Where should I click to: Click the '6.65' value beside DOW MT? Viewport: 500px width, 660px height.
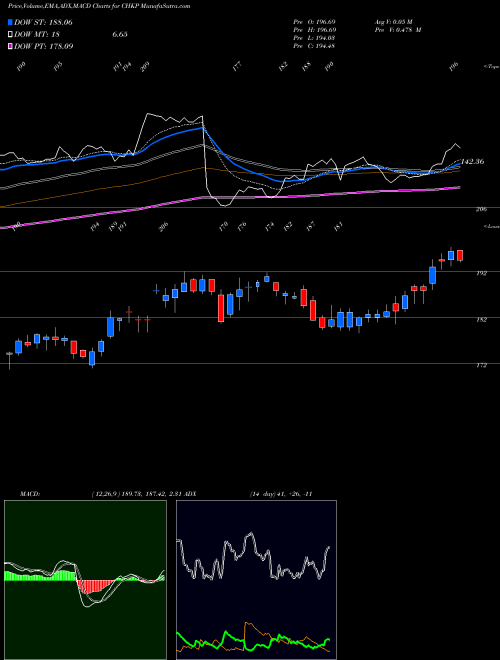tap(120, 35)
